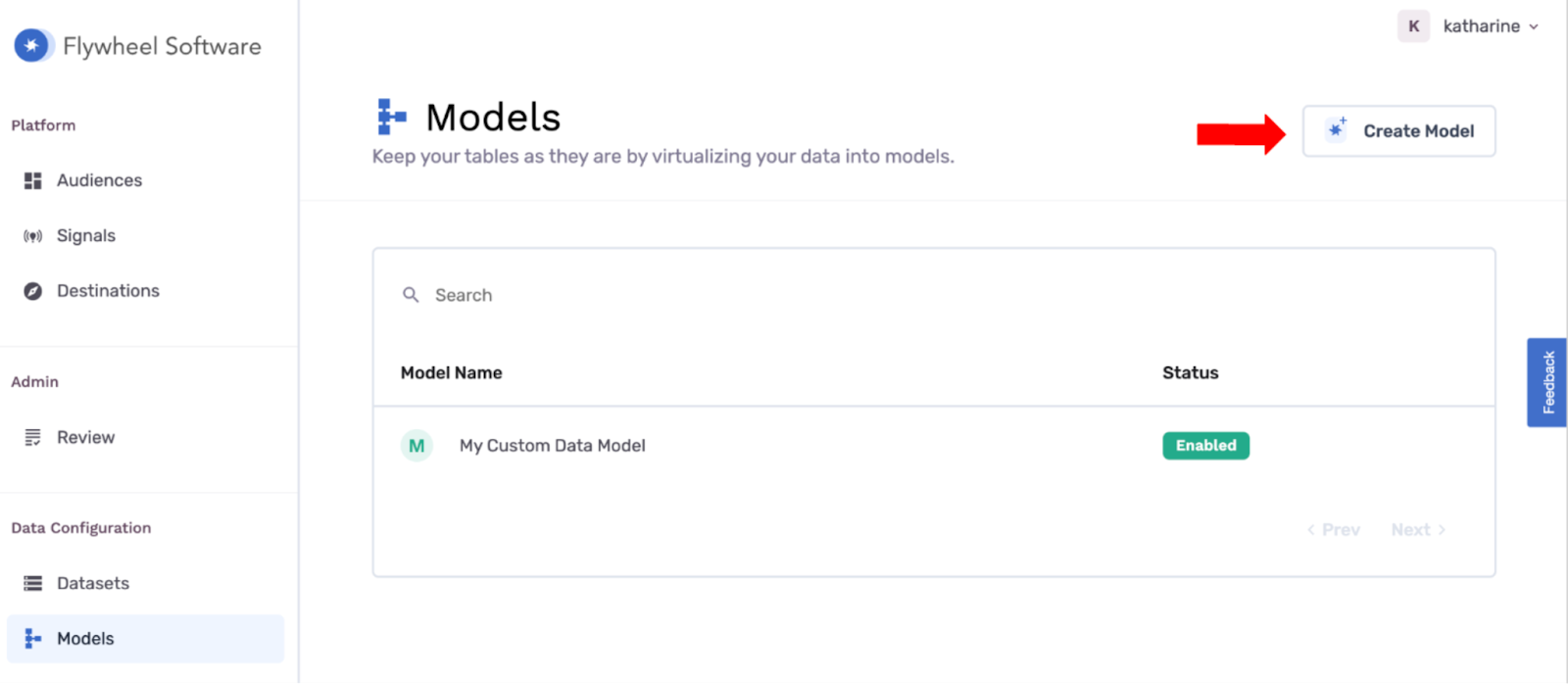Click the Signals broadcast icon

33,236
